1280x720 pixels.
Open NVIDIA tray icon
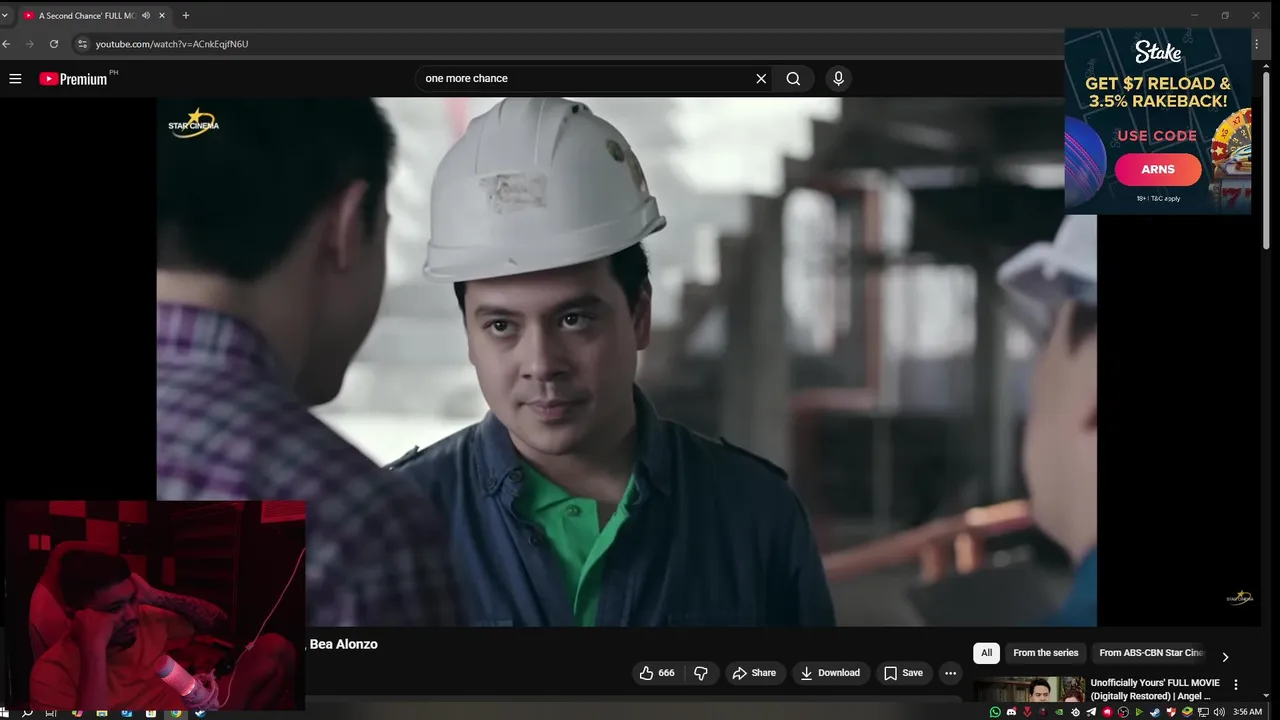1060,712
